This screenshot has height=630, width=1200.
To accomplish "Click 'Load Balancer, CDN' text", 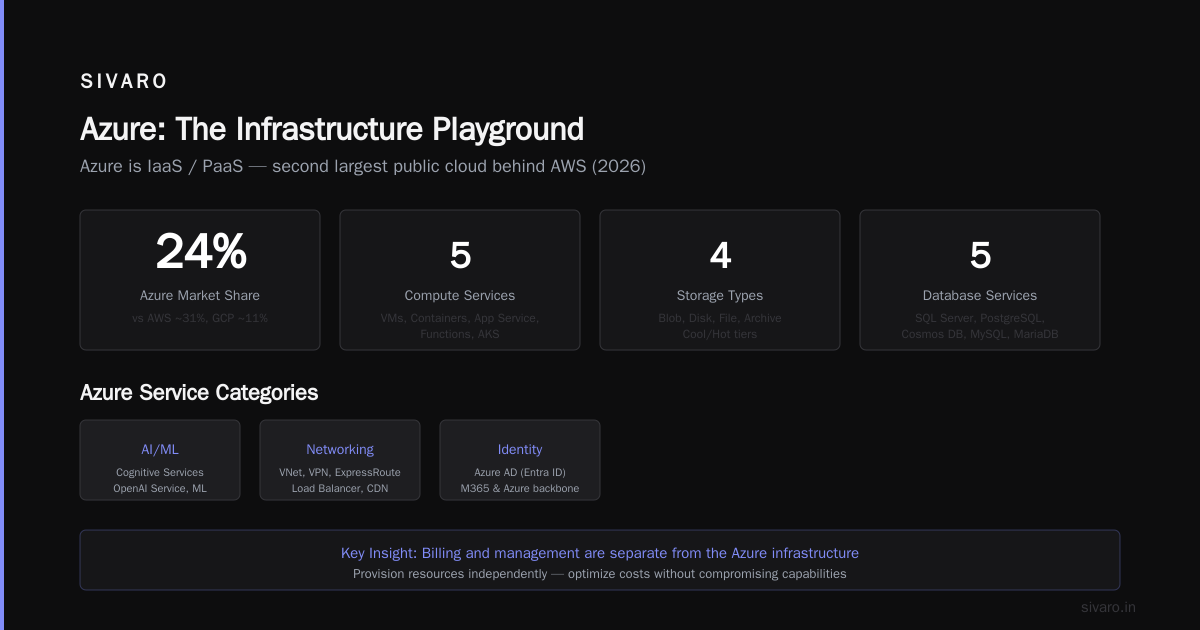I will click(x=340, y=488).
